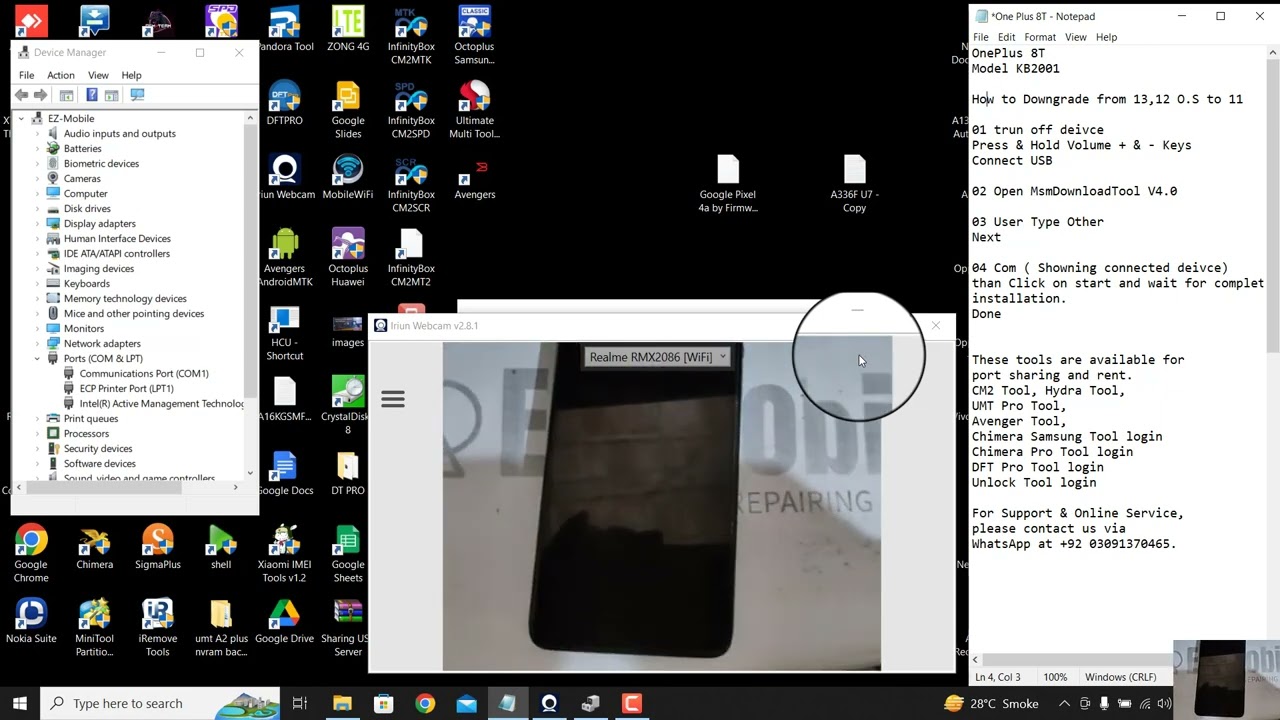
Task: Click the Help icon in Device Manager toolbar
Action: [x=91, y=95]
